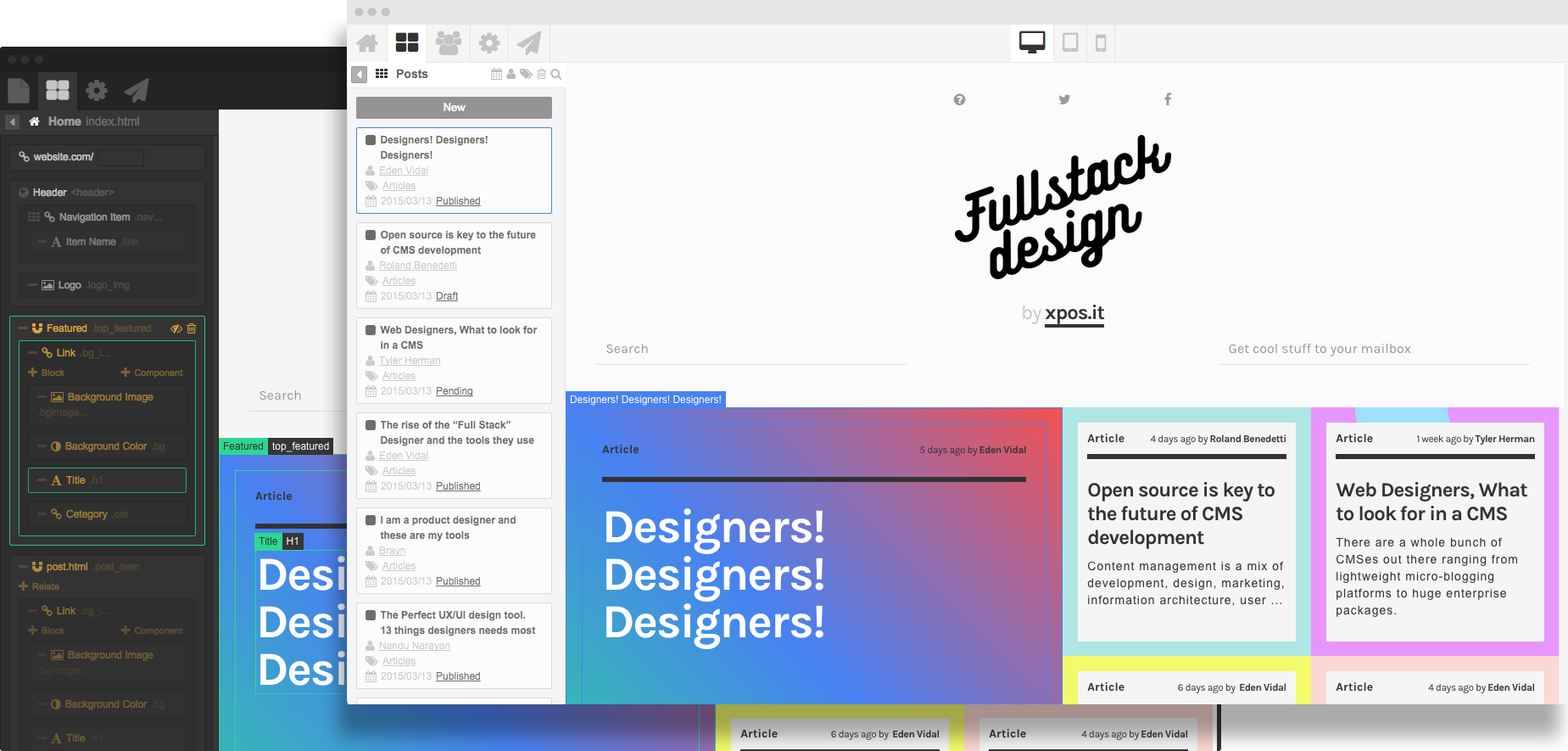Open the Draft status link

point(447,296)
